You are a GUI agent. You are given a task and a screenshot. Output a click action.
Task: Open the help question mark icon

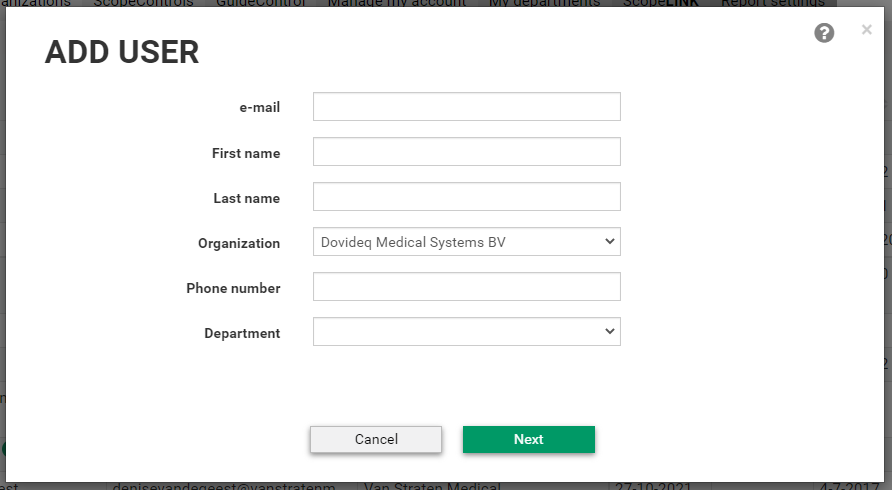point(824,34)
